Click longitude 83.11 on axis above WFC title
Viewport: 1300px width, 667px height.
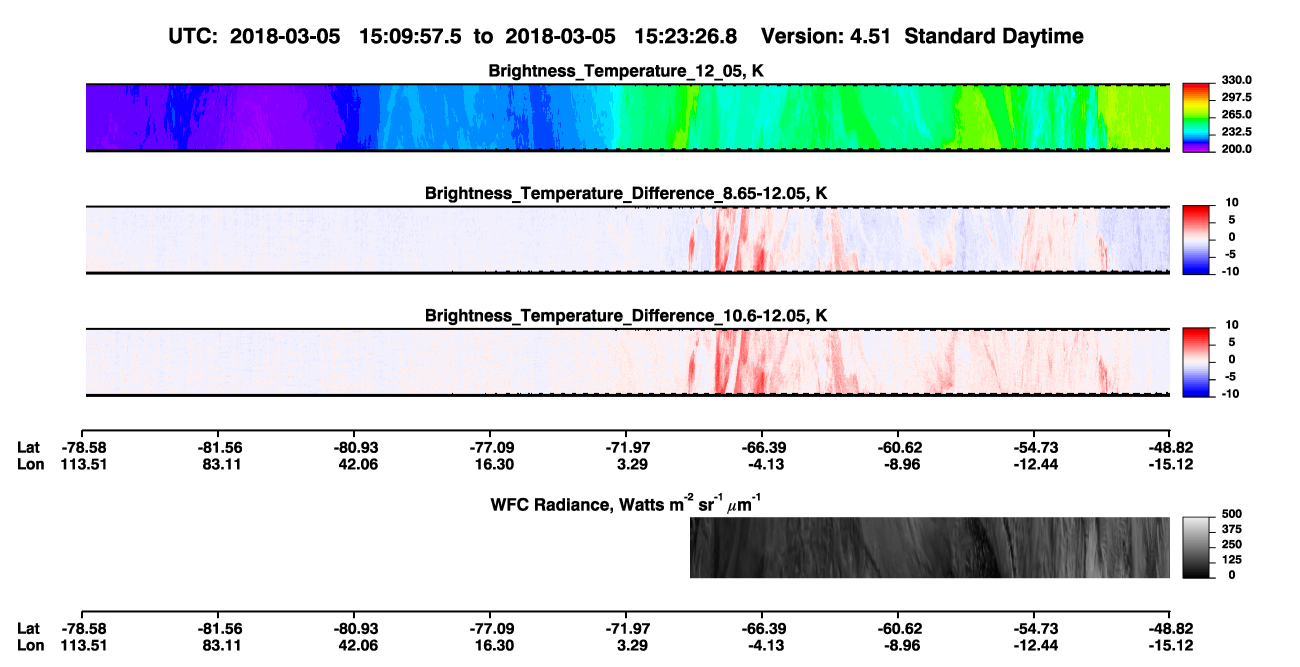(218, 463)
